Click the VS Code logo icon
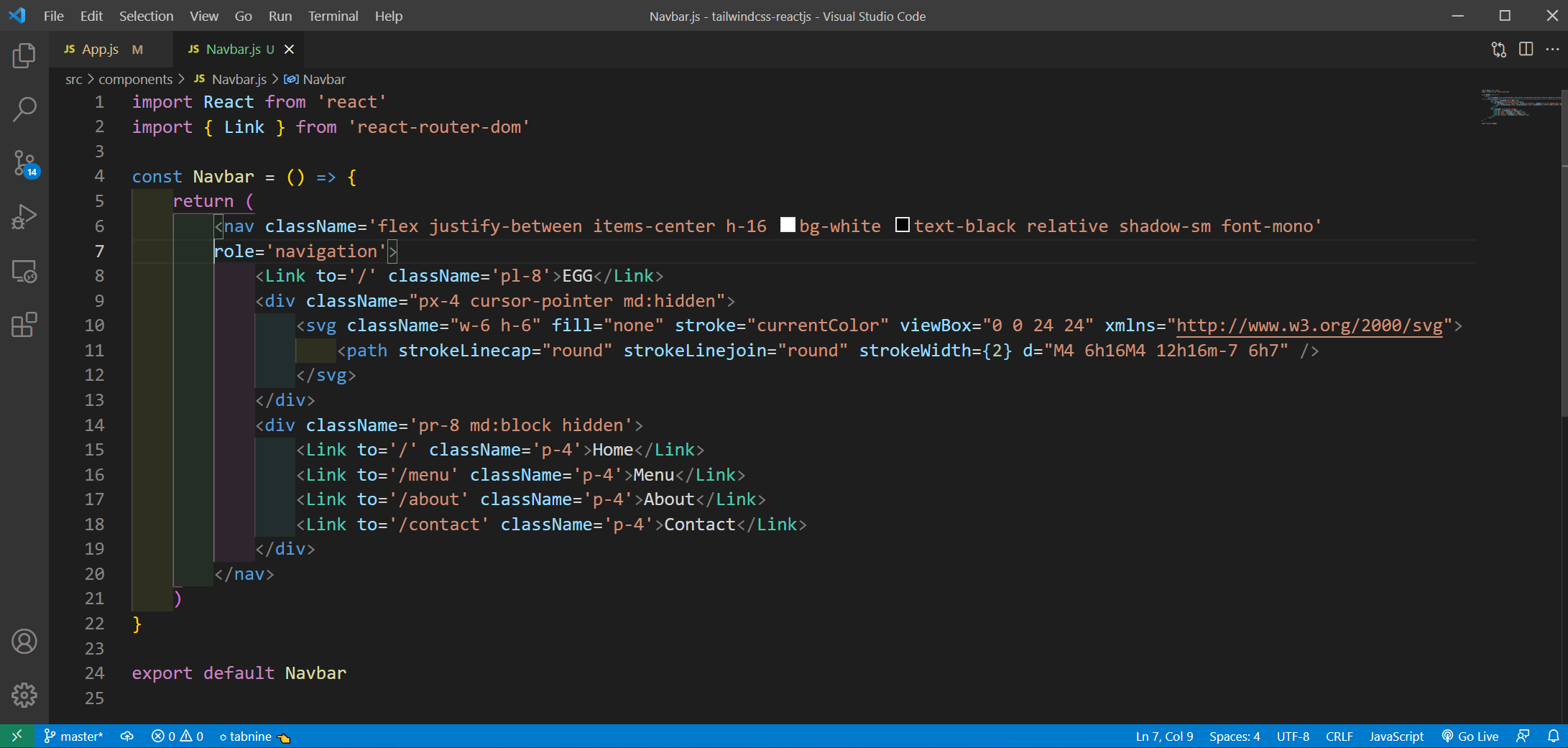1568x748 pixels. 17,15
